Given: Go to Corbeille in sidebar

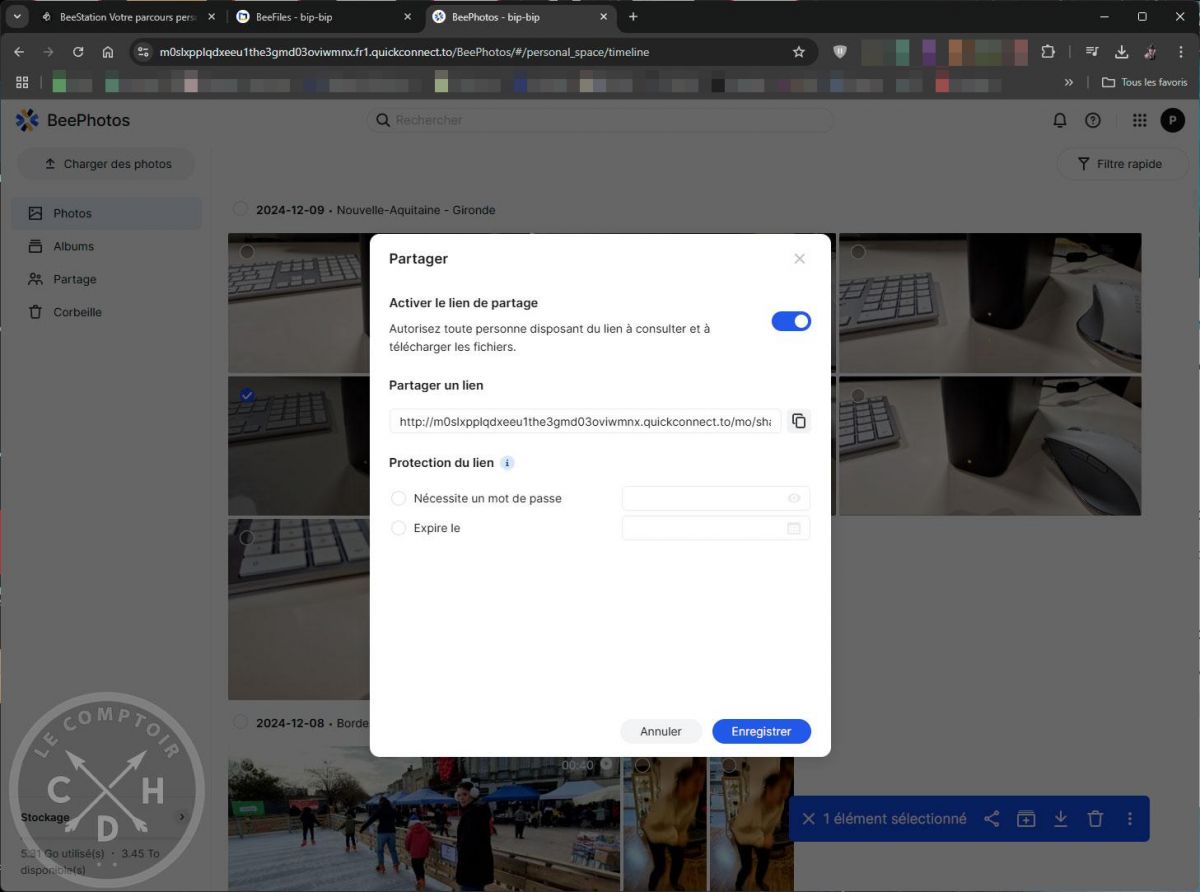Looking at the screenshot, I should pos(77,312).
